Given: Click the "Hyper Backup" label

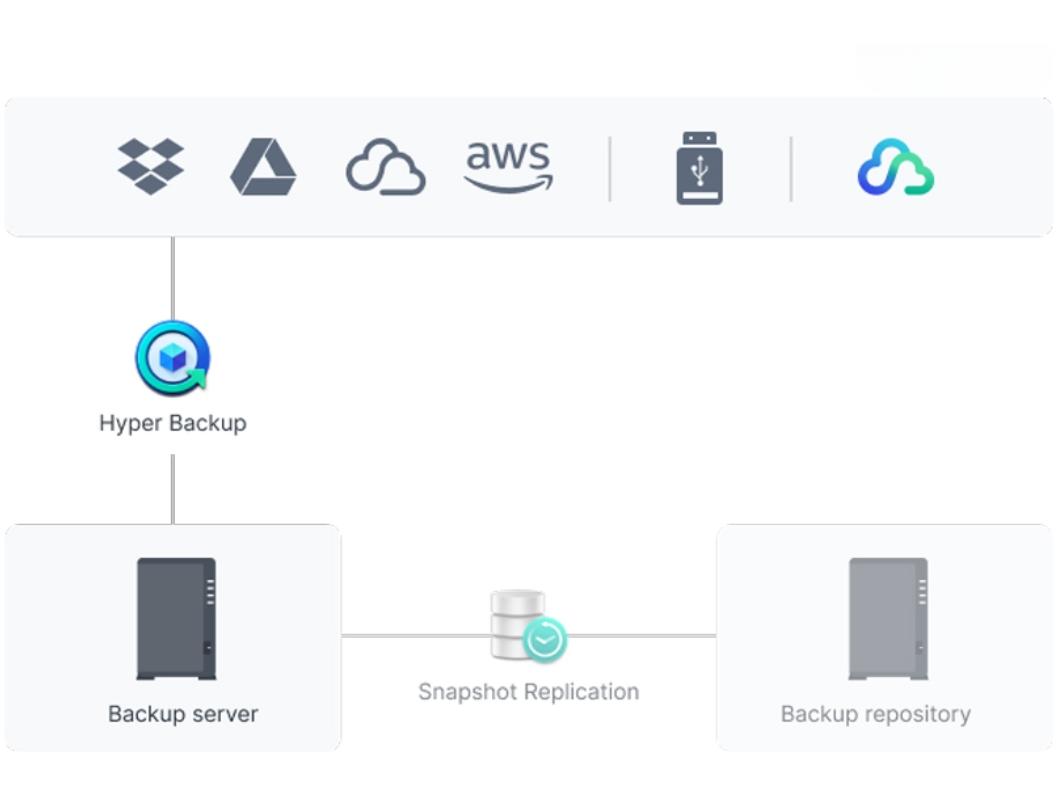Looking at the screenshot, I should [x=173, y=423].
